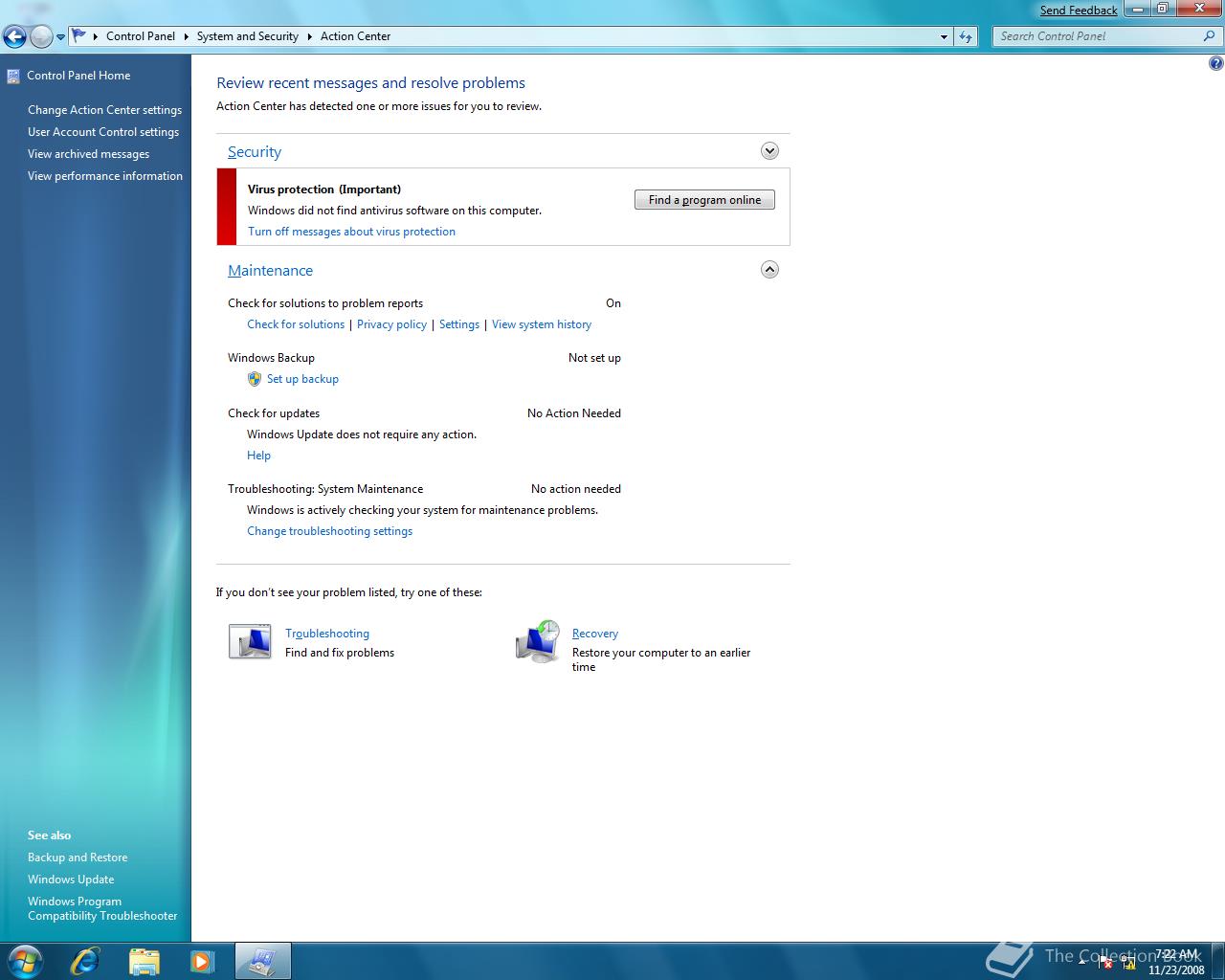The height and width of the screenshot is (980, 1225).
Task: Launch Windows Media Player from taskbar
Action: 202,961
